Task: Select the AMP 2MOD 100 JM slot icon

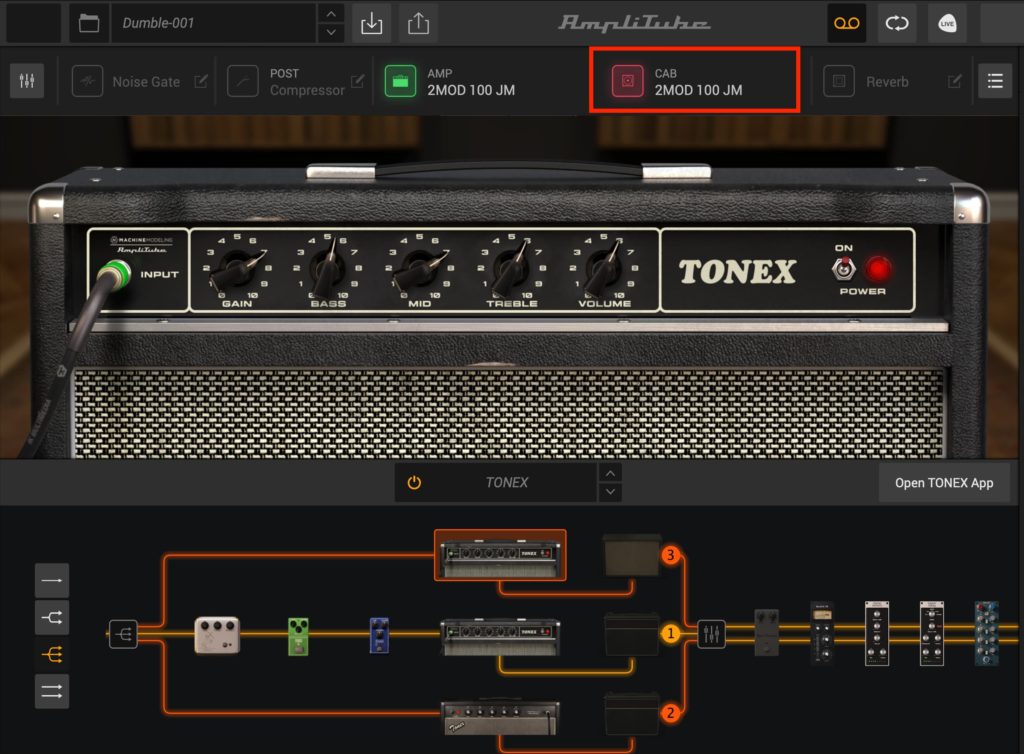Action: (399, 81)
